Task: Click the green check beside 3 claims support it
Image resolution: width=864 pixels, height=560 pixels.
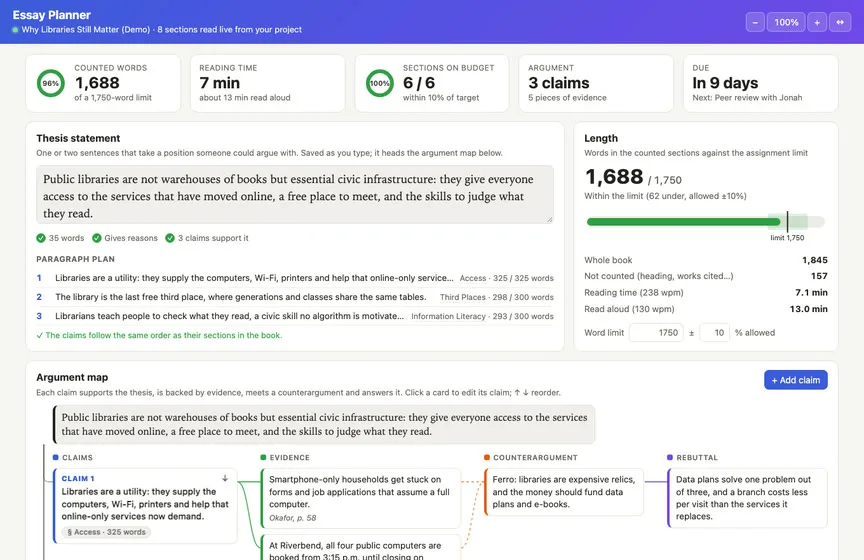Action: pyautogui.click(x=170, y=238)
